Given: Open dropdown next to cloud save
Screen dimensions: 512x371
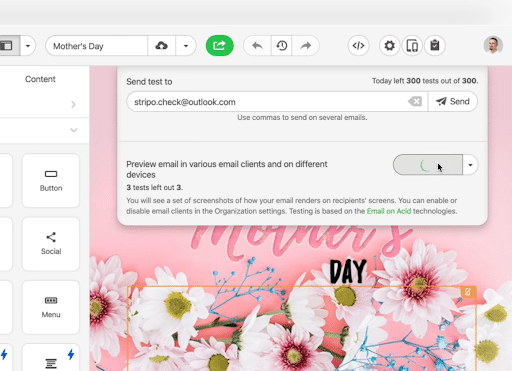Looking at the screenshot, I should (x=186, y=45).
